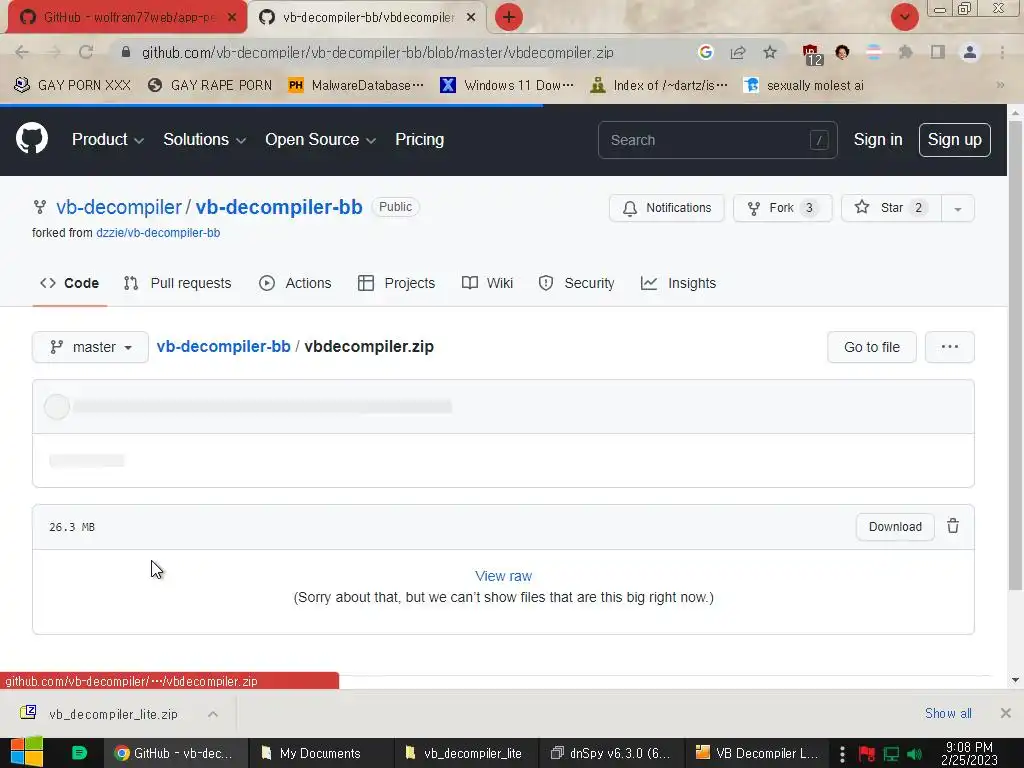Switch to the VB Decompiler taskbar window
The image size is (1024, 768).
click(x=757, y=753)
